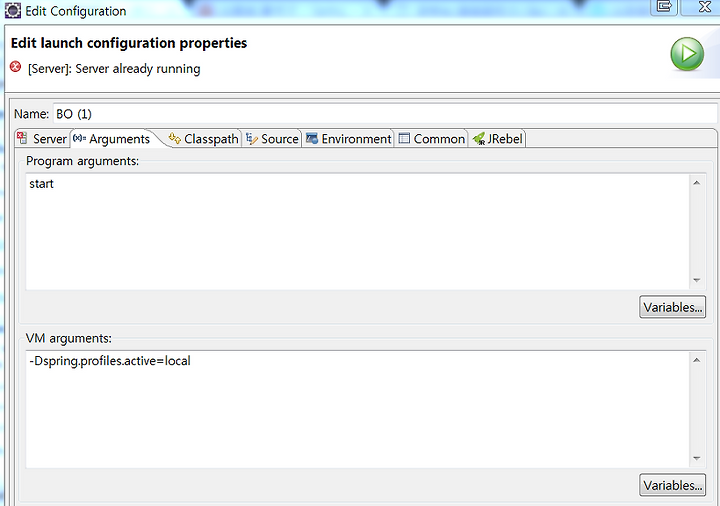The height and width of the screenshot is (506, 720).
Task: Click the restore window button in title bar
Action: (664, 6)
